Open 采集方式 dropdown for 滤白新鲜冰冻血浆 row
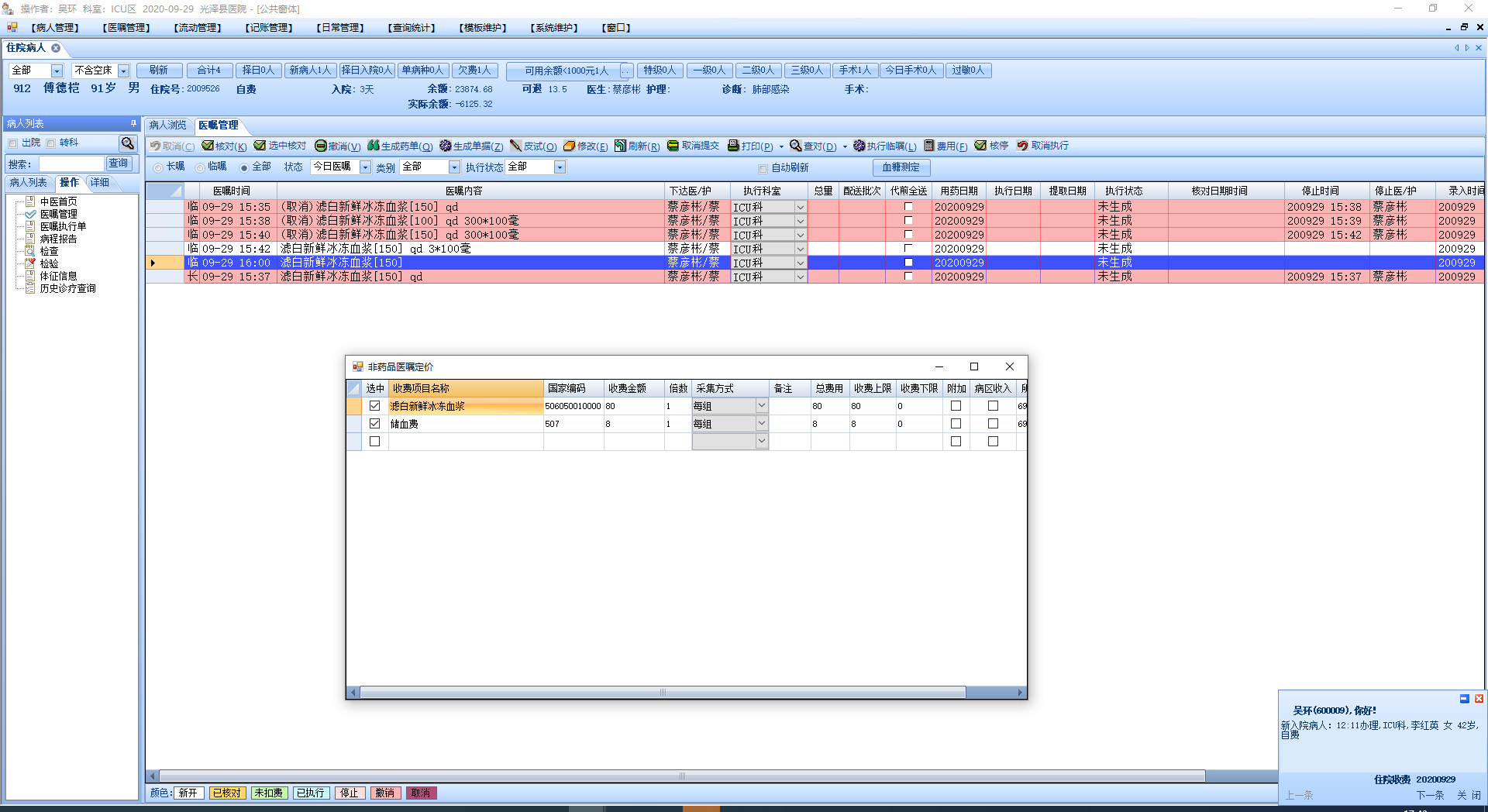Image resolution: width=1488 pixels, height=812 pixels. tap(762, 406)
